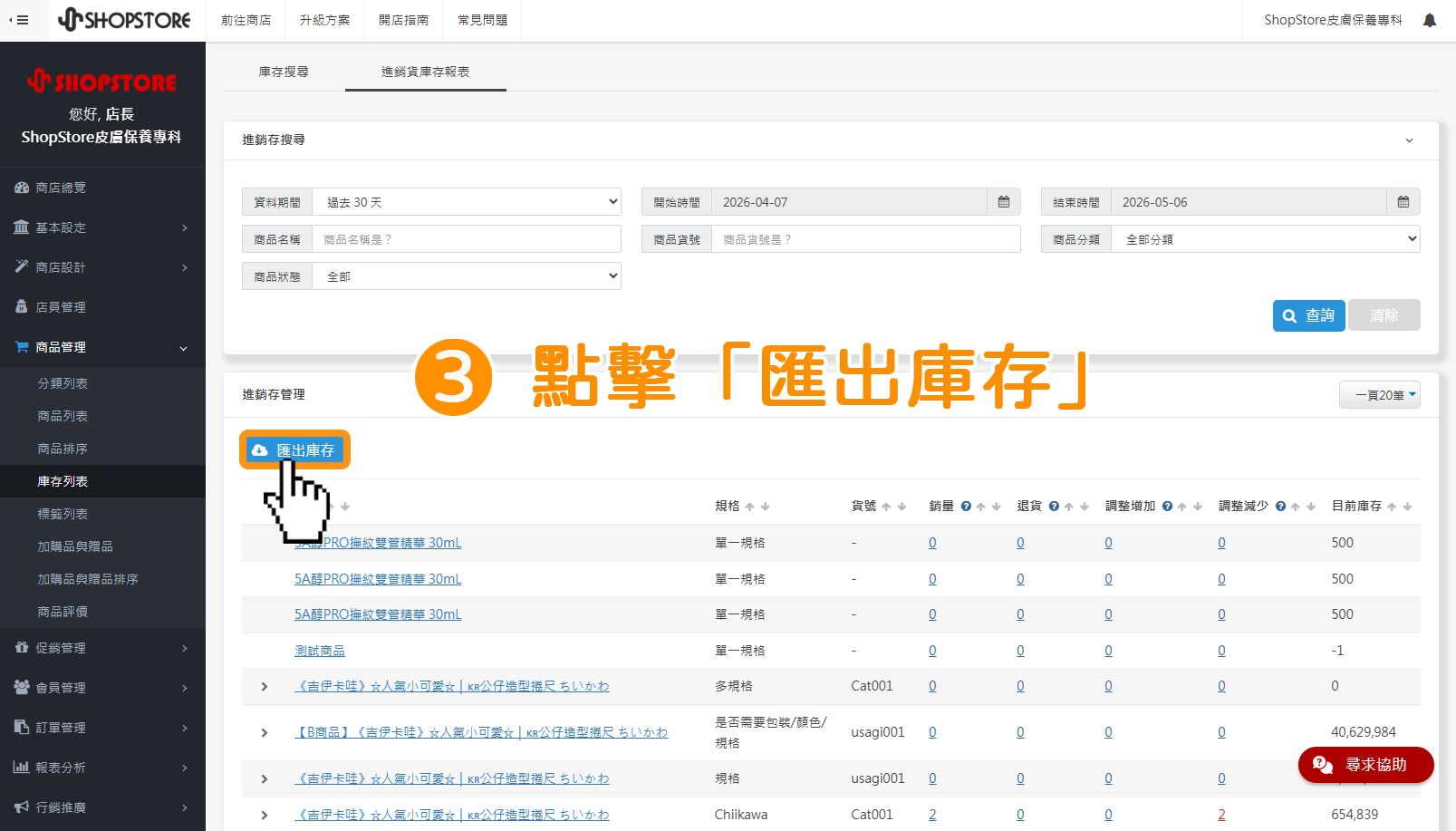The width and height of the screenshot is (1456, 831).
Task: Expand the 促銷管理 sidebar menu
Action: [102, 648]
